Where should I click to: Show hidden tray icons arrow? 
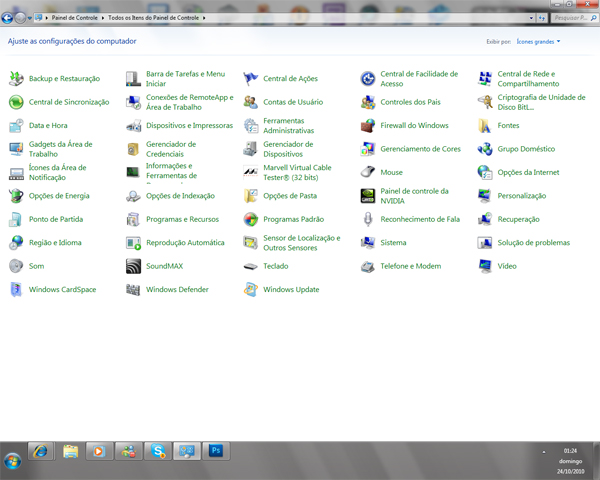[544, 452]
